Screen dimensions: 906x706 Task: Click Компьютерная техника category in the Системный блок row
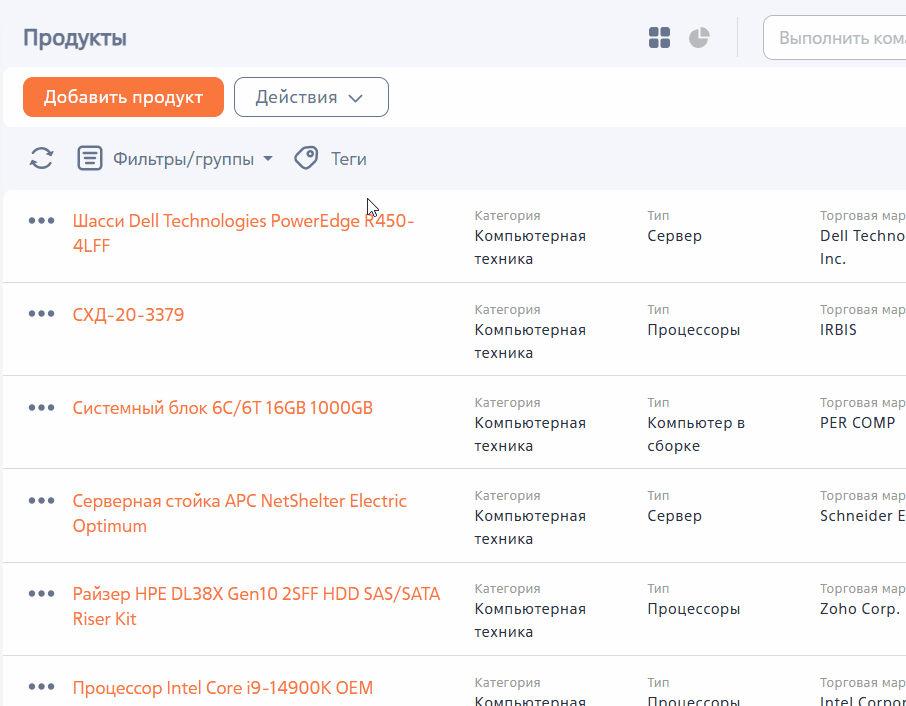click(530, 434)
